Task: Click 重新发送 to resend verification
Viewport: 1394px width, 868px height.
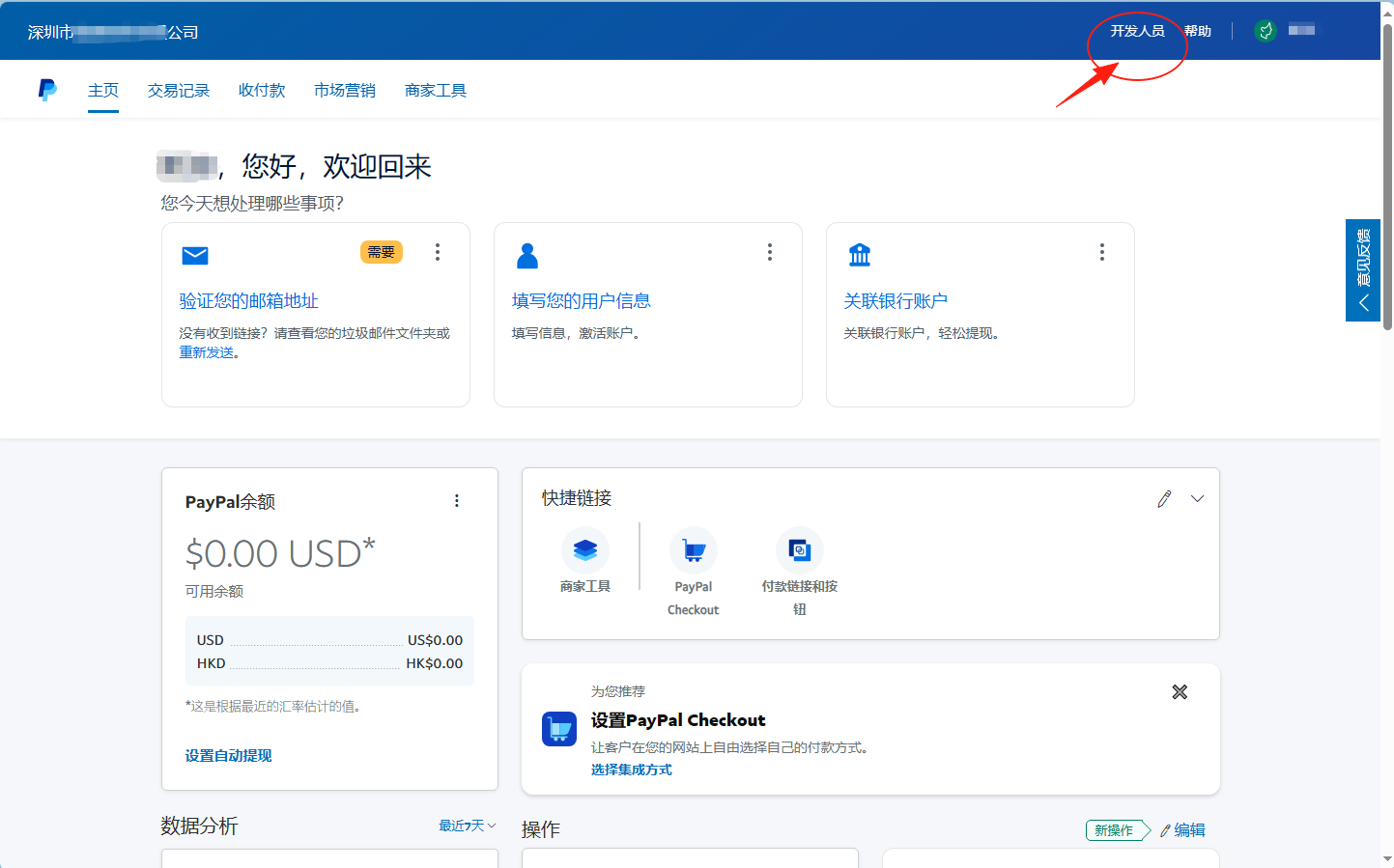Action: tap(207, 352)
